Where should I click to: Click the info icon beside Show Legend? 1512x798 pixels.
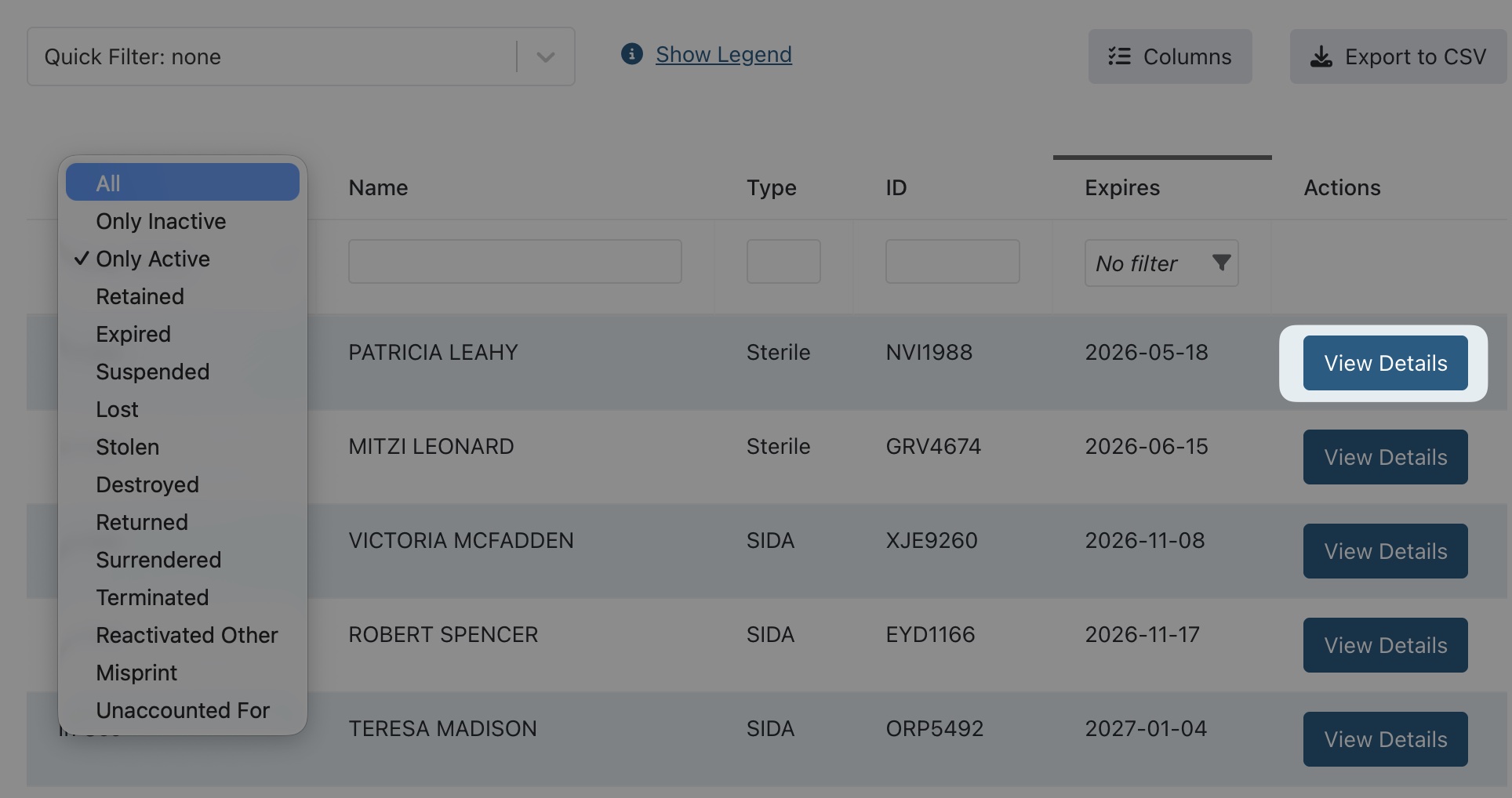coord(631,54)
